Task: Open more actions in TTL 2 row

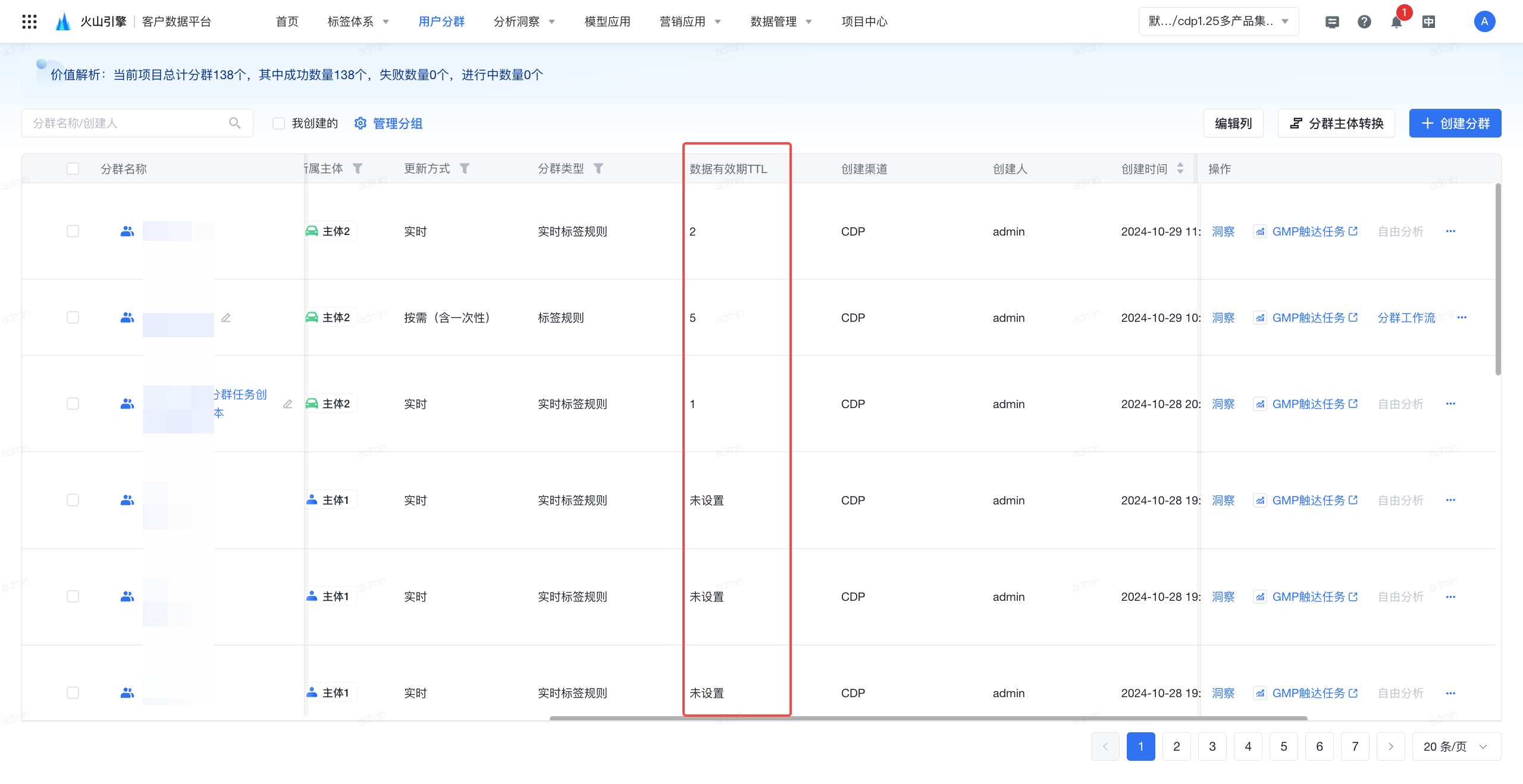Action: 1450,231
